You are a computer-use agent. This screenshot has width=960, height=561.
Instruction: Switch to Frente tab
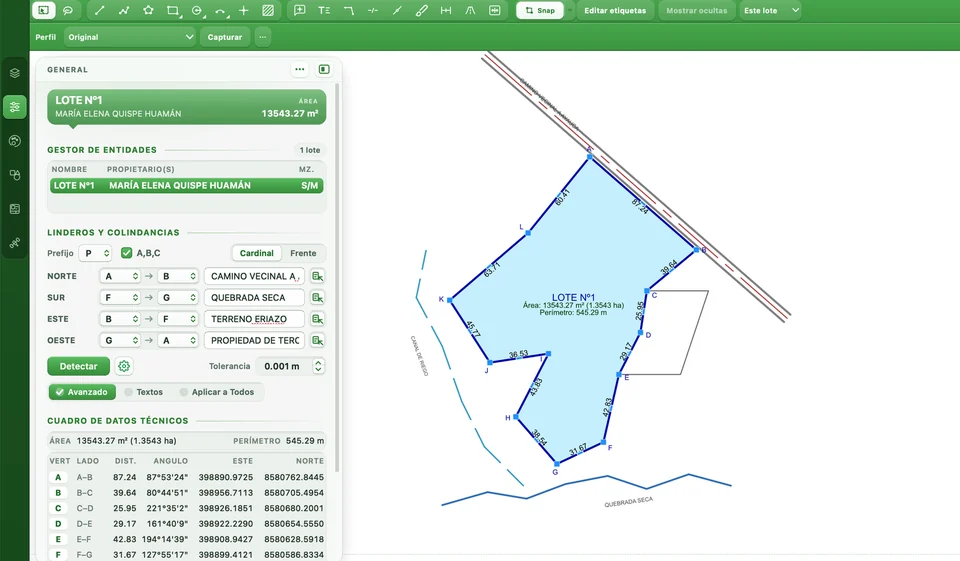coord(303,253)
